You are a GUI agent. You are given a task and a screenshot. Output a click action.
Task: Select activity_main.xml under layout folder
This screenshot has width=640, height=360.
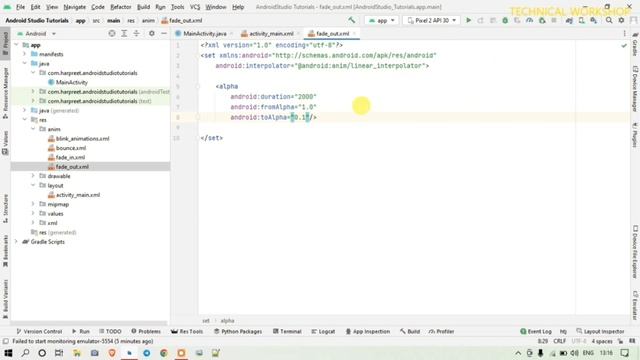tap(78, 195)
